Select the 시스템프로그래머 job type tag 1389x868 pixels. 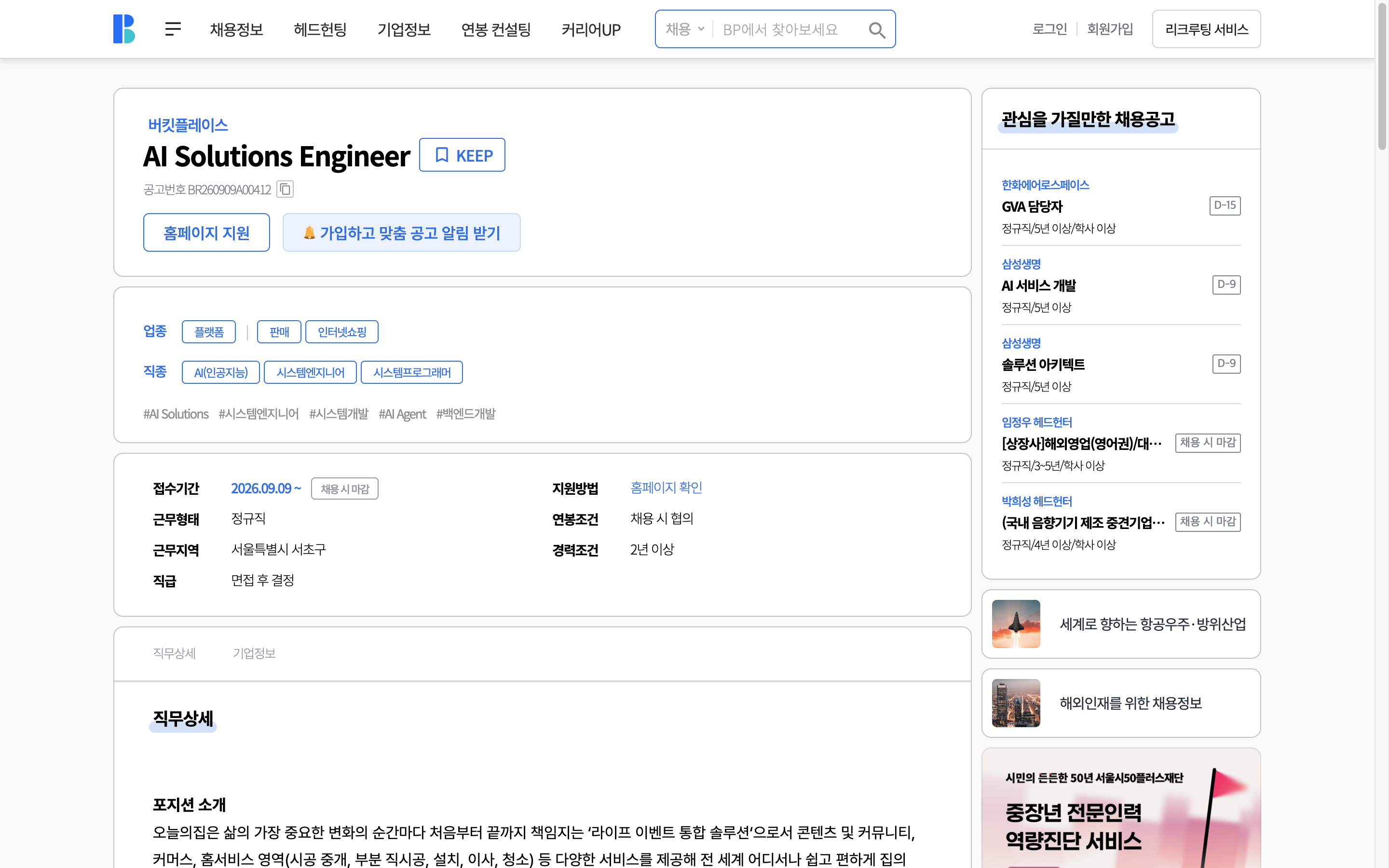click(x=411, y=373)
